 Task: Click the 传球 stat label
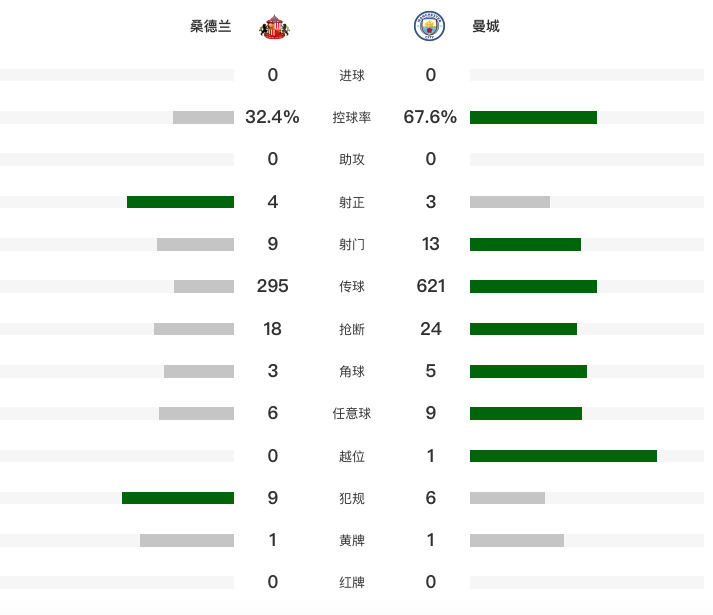pos(352,287)
